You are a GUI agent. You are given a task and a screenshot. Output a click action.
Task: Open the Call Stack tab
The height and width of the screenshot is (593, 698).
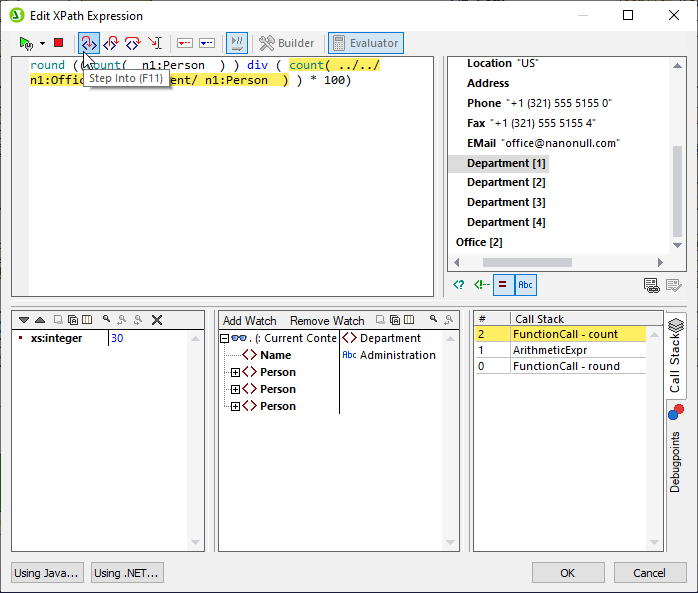(676, 357)
